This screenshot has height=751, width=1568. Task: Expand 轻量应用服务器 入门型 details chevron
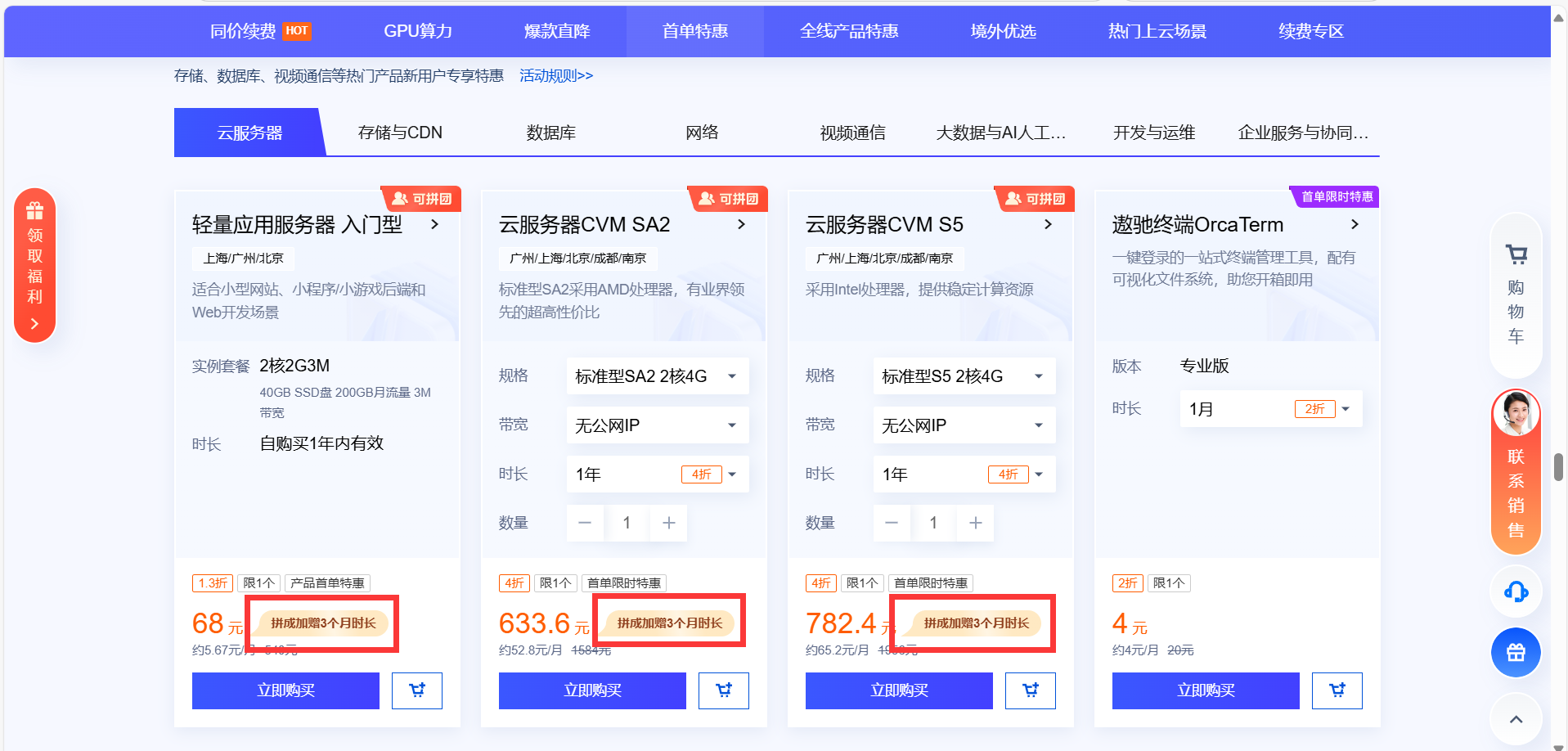pos(435,224)
